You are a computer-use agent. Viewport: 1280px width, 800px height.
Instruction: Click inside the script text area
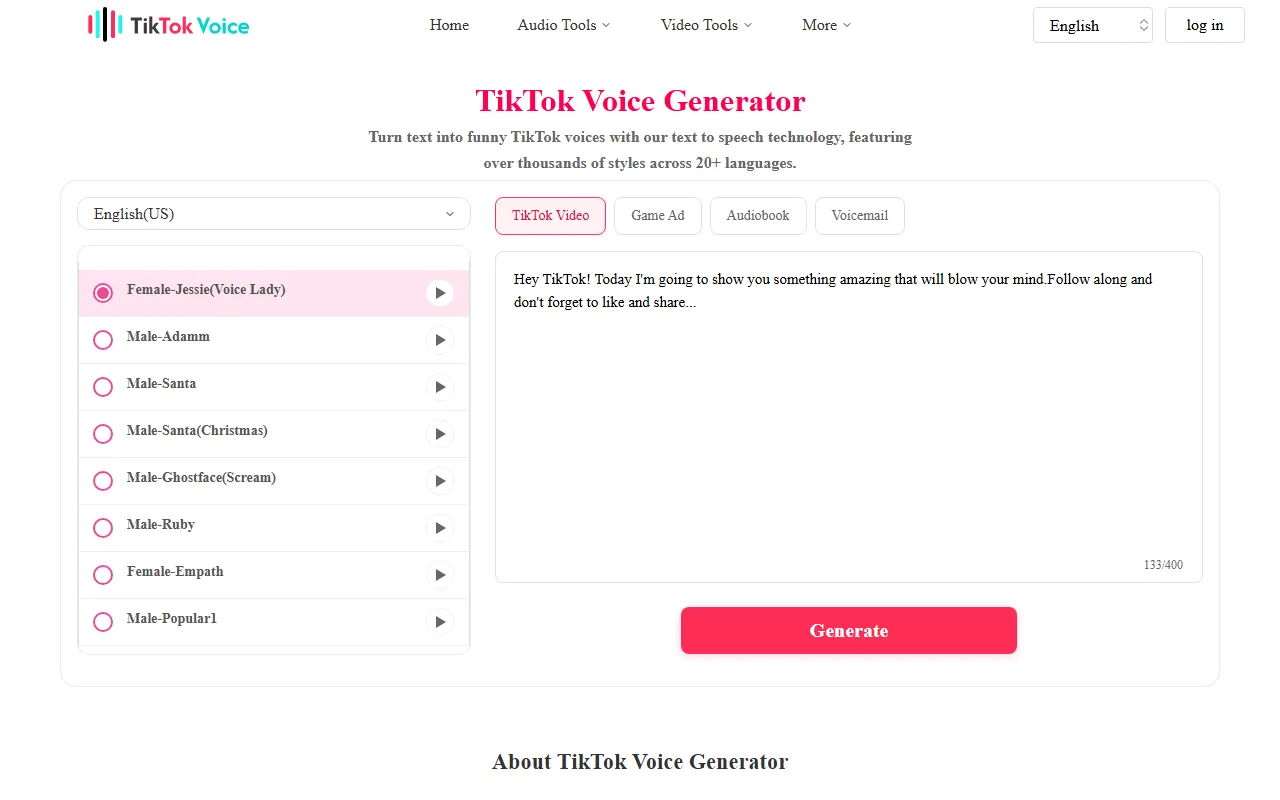[848, 420]
